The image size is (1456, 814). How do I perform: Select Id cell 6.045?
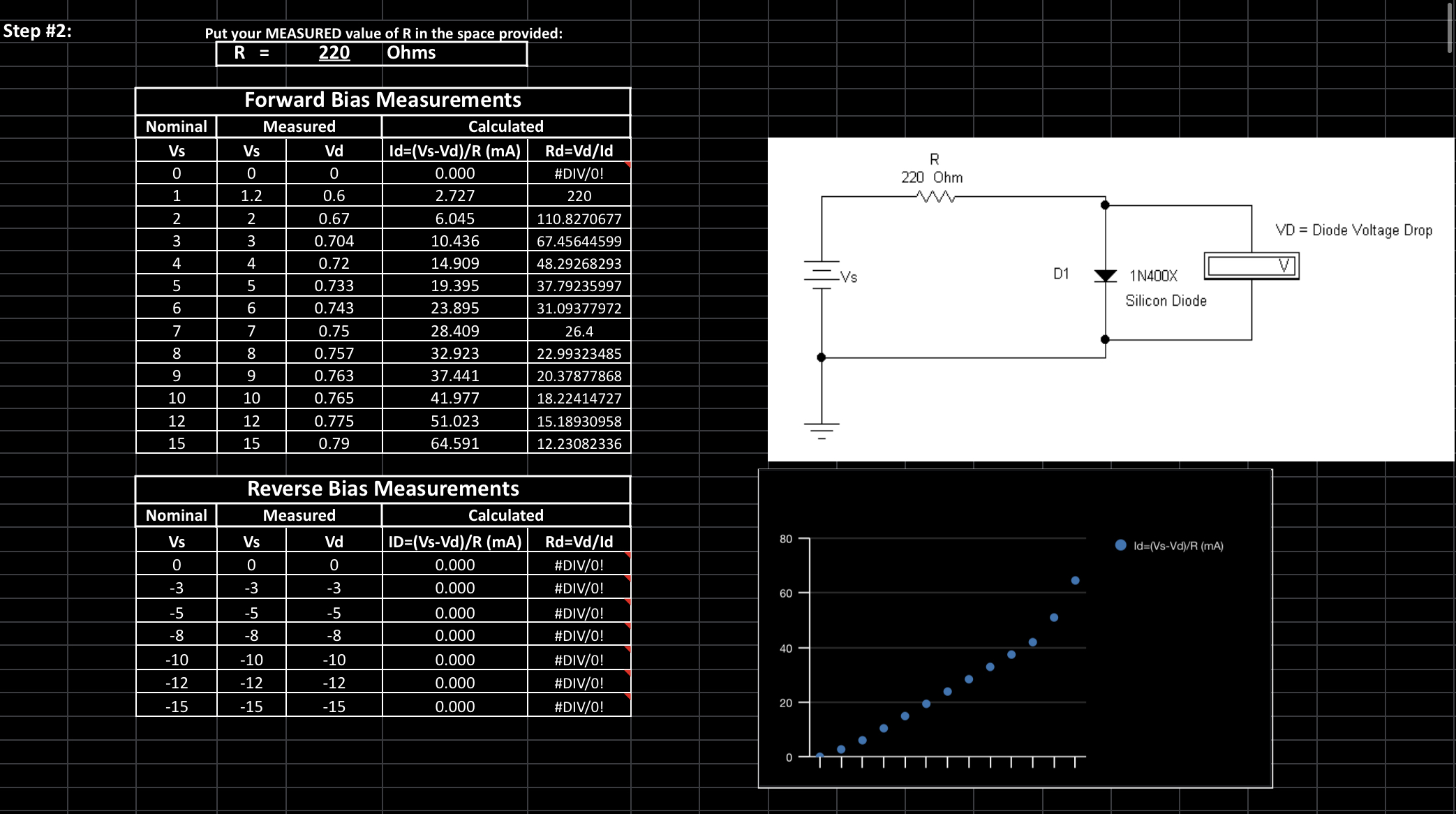(455, 219)
